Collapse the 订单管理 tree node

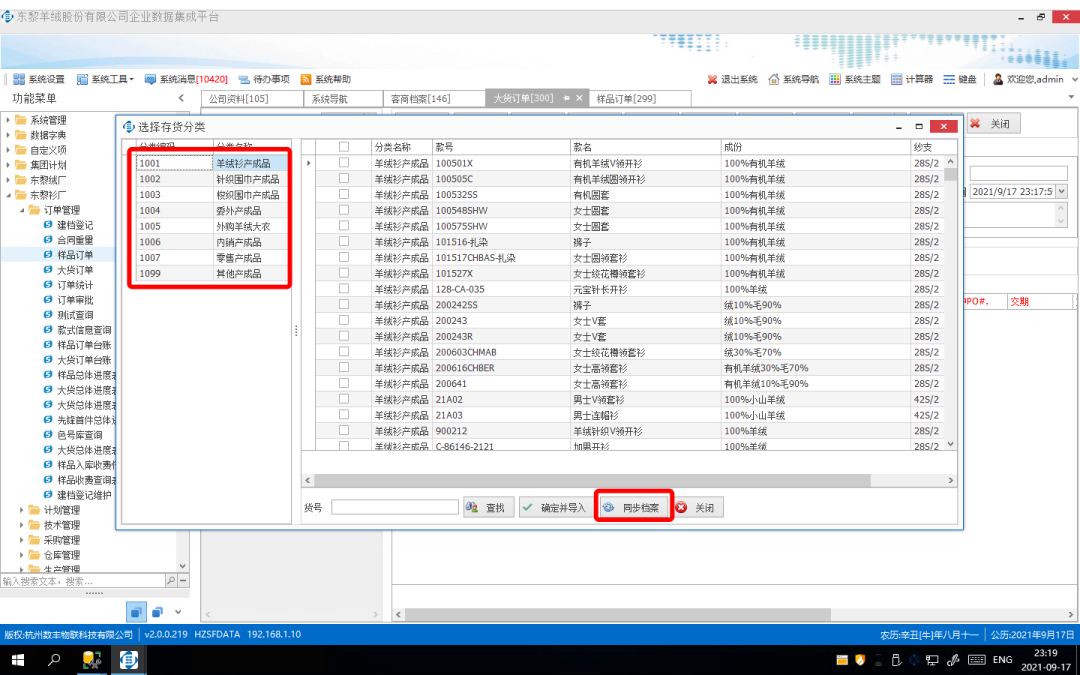[x=22, y=210]
